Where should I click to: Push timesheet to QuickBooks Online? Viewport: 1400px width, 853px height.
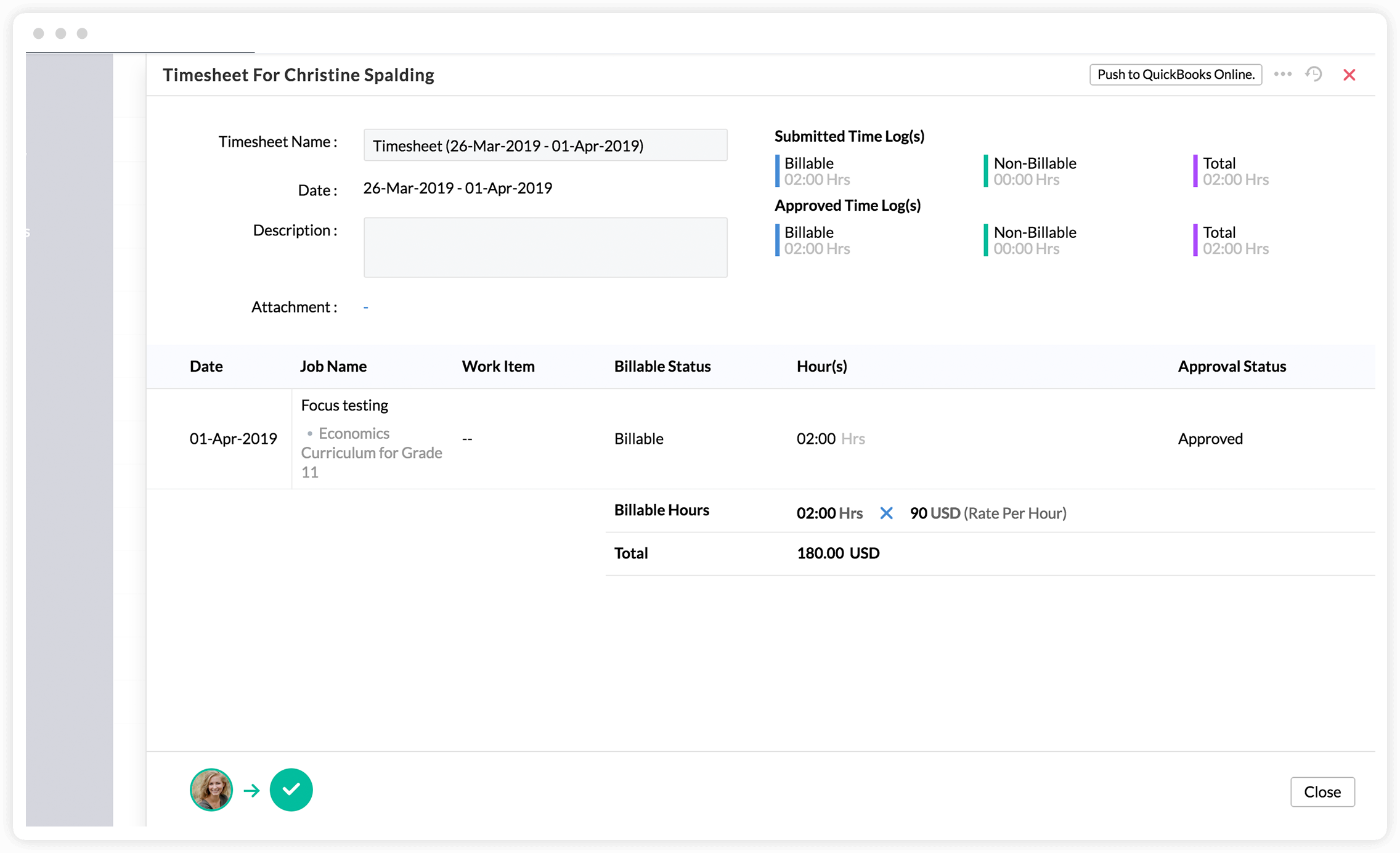[1175, 75]
